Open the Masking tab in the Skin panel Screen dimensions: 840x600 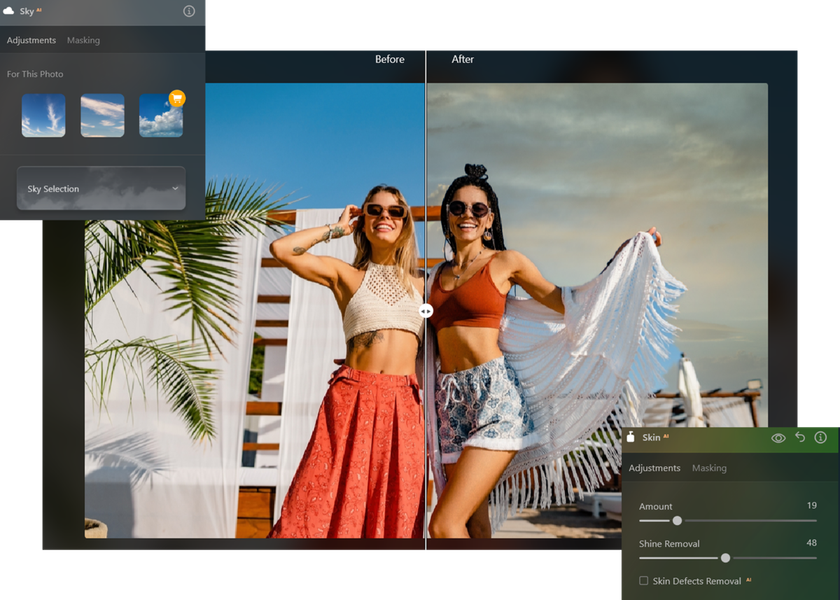(x=710, y=467)
